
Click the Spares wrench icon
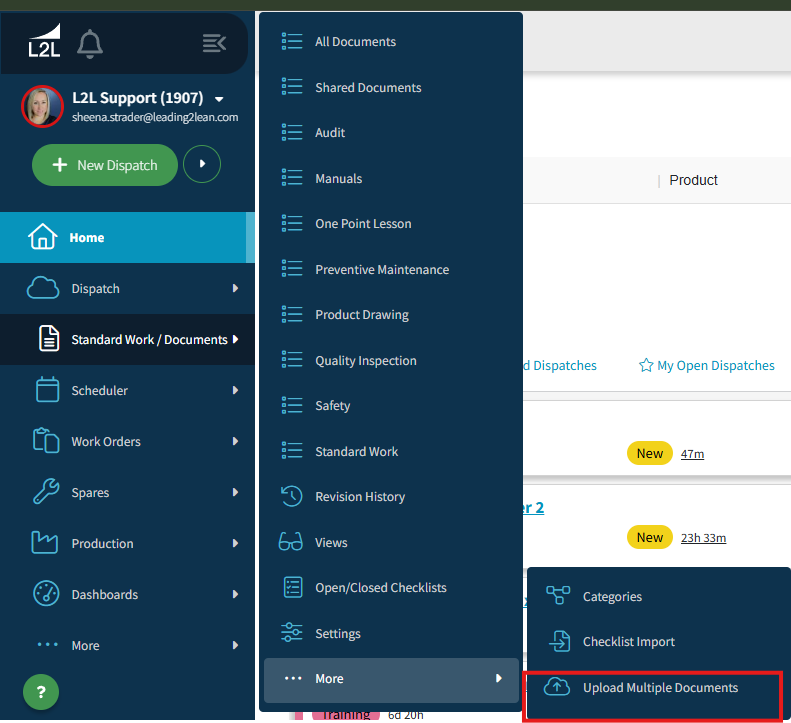[x=46, y=491]
